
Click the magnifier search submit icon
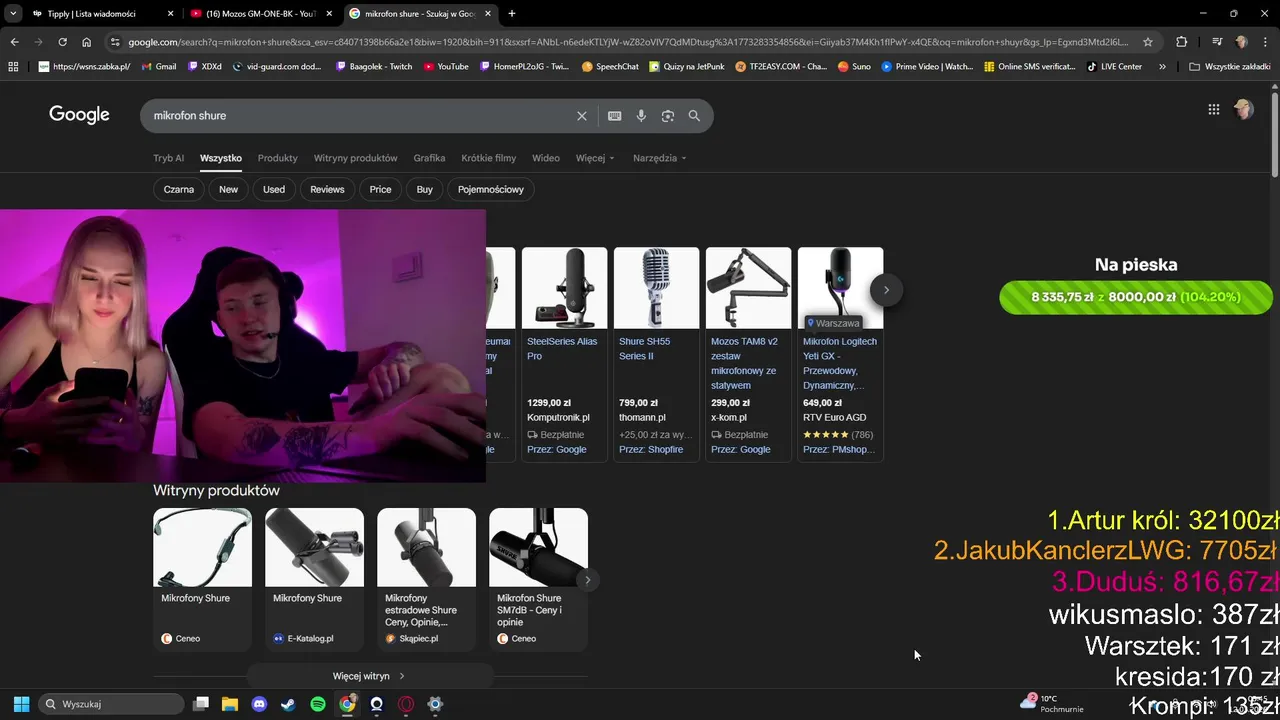(x=694, y=116)
